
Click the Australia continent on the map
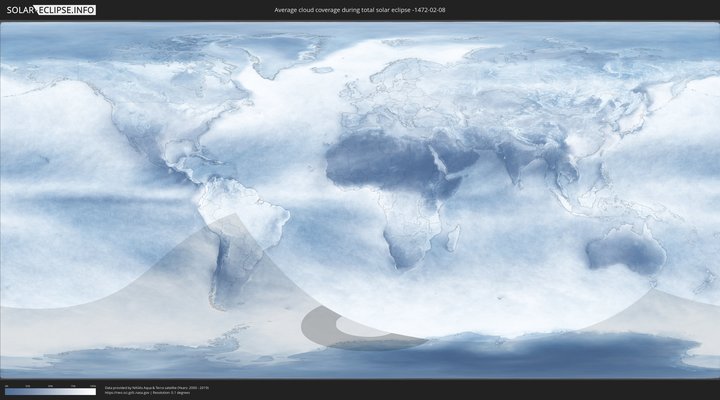(625, 250)
